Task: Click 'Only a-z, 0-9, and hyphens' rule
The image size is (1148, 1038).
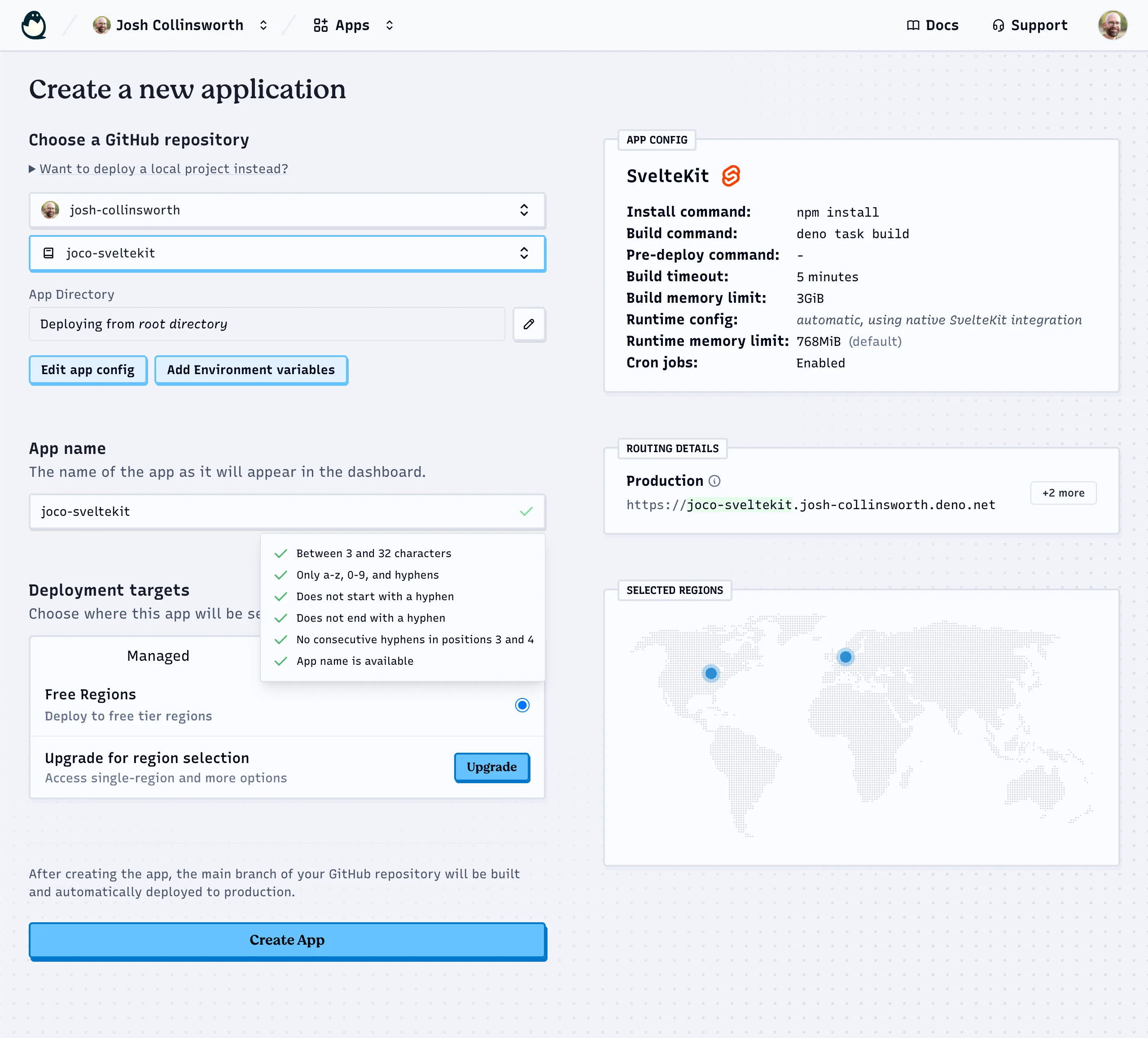Action: [x=367, y=576]
